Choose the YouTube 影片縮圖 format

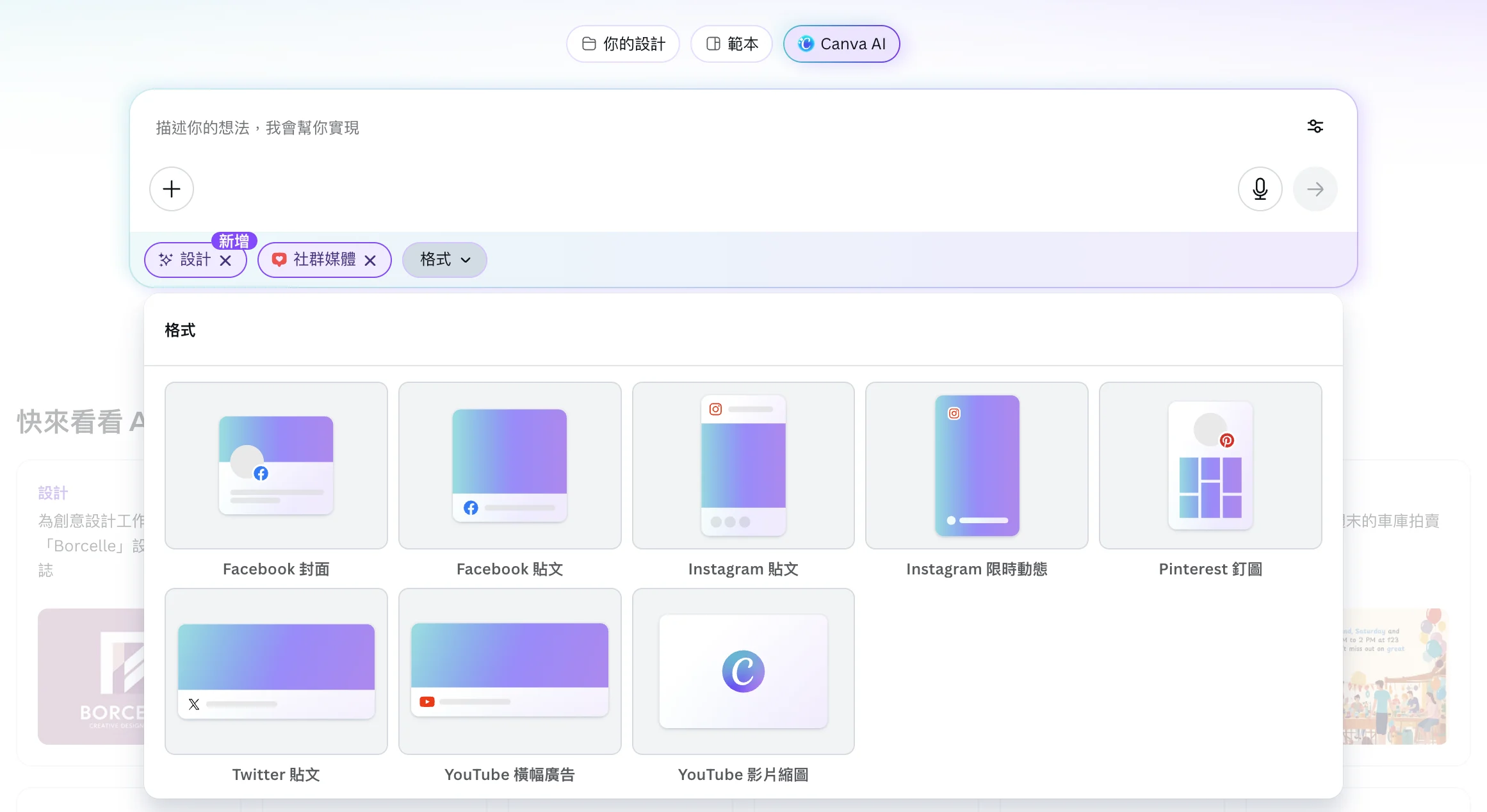(x=743, y=671)
